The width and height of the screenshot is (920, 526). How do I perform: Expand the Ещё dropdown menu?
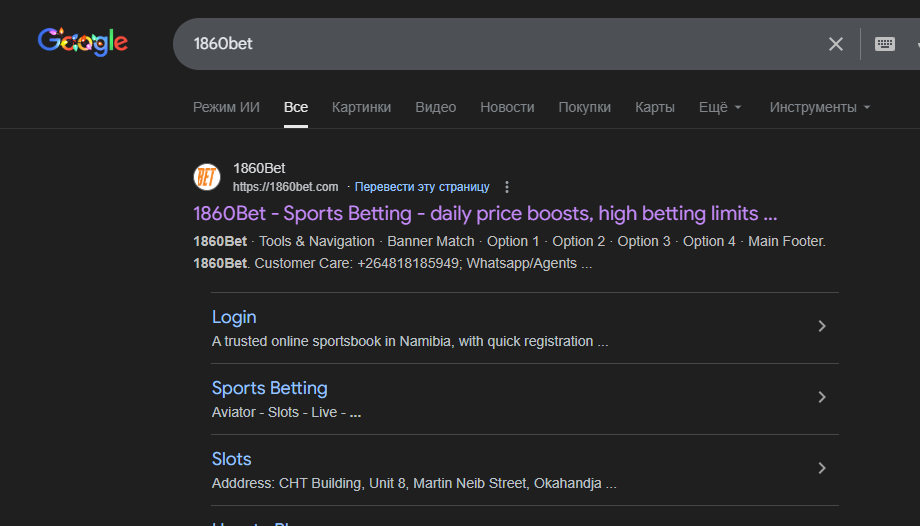[x=720, y=107]
